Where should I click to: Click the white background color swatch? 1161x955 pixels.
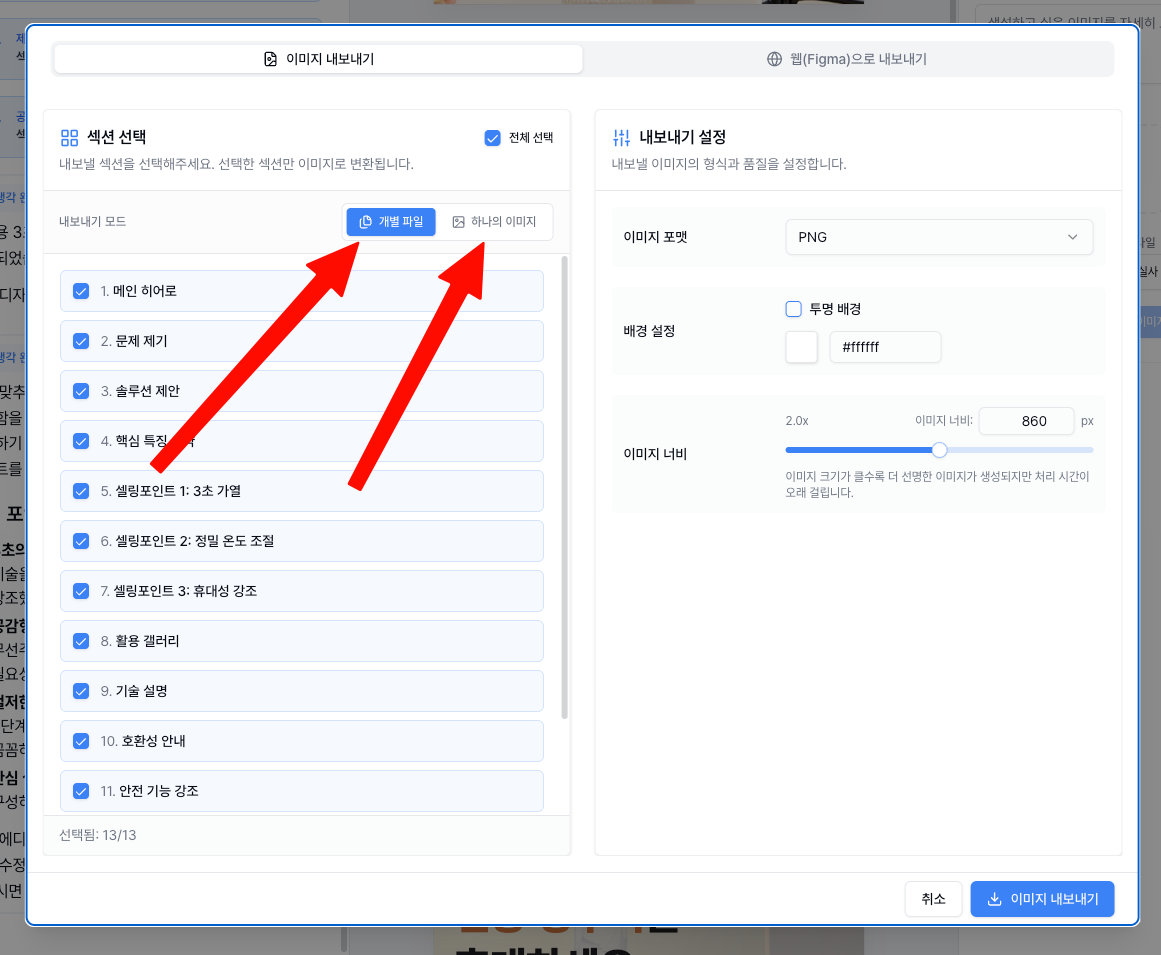click(x=802, y=347)
